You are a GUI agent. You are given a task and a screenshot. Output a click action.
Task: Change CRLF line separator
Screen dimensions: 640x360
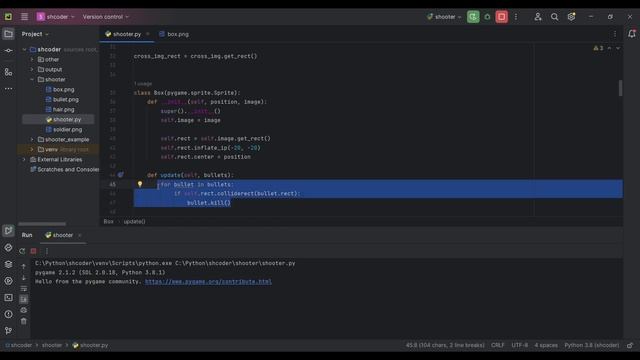click(498, 345)
